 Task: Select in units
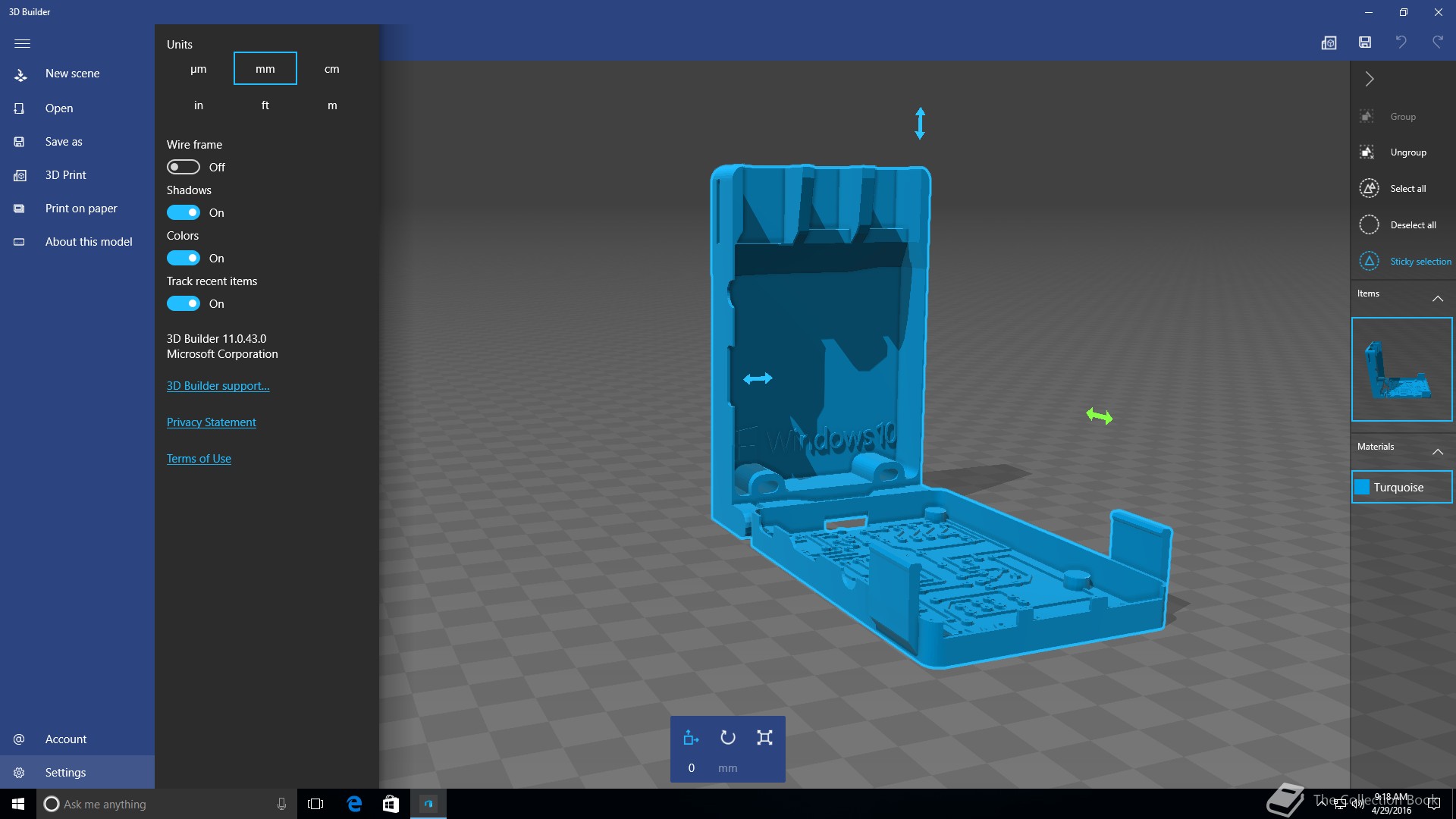coord(199,105)
